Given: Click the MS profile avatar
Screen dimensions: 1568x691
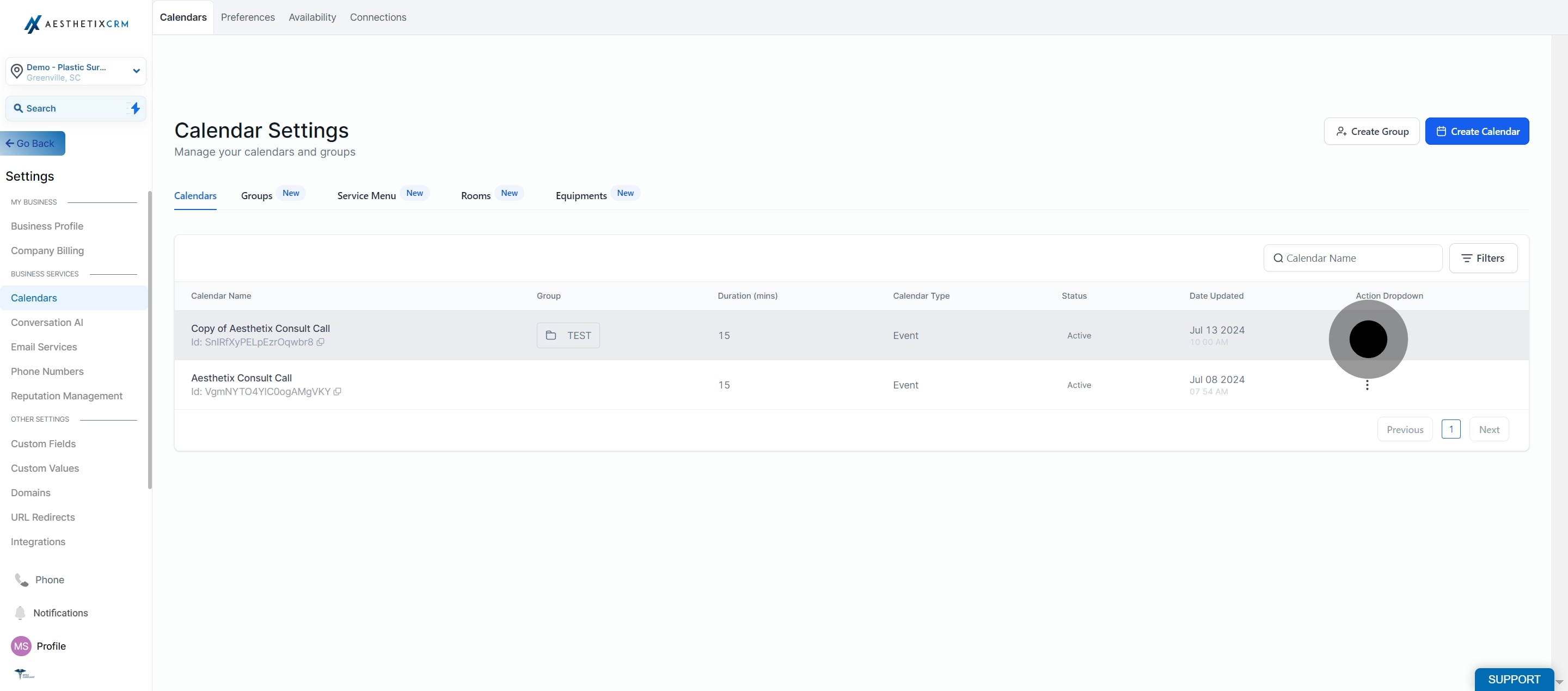Looking at the screenshot, I should click(21, 646).
